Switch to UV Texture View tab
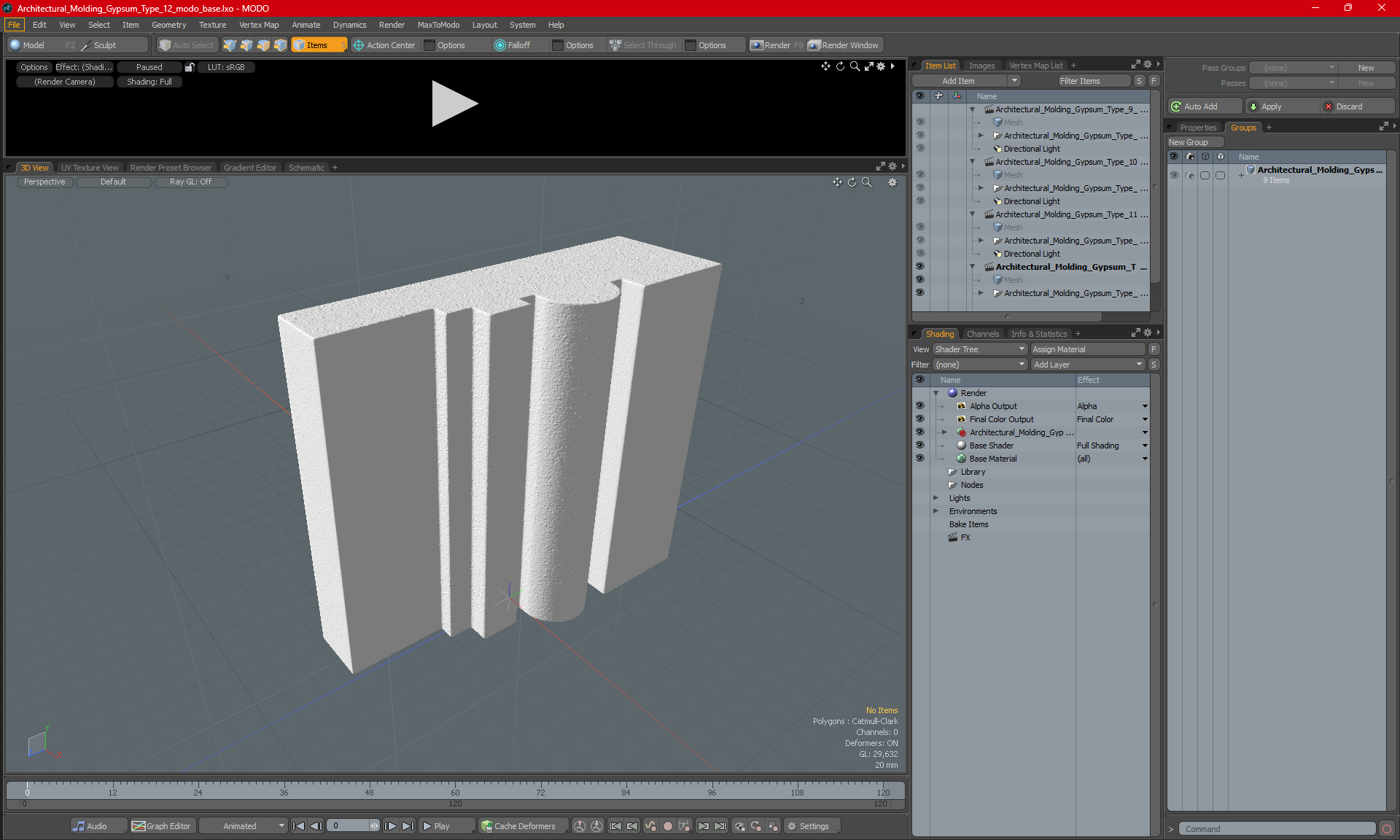Viewport: 1400px width, 840px height. point(90,168)
